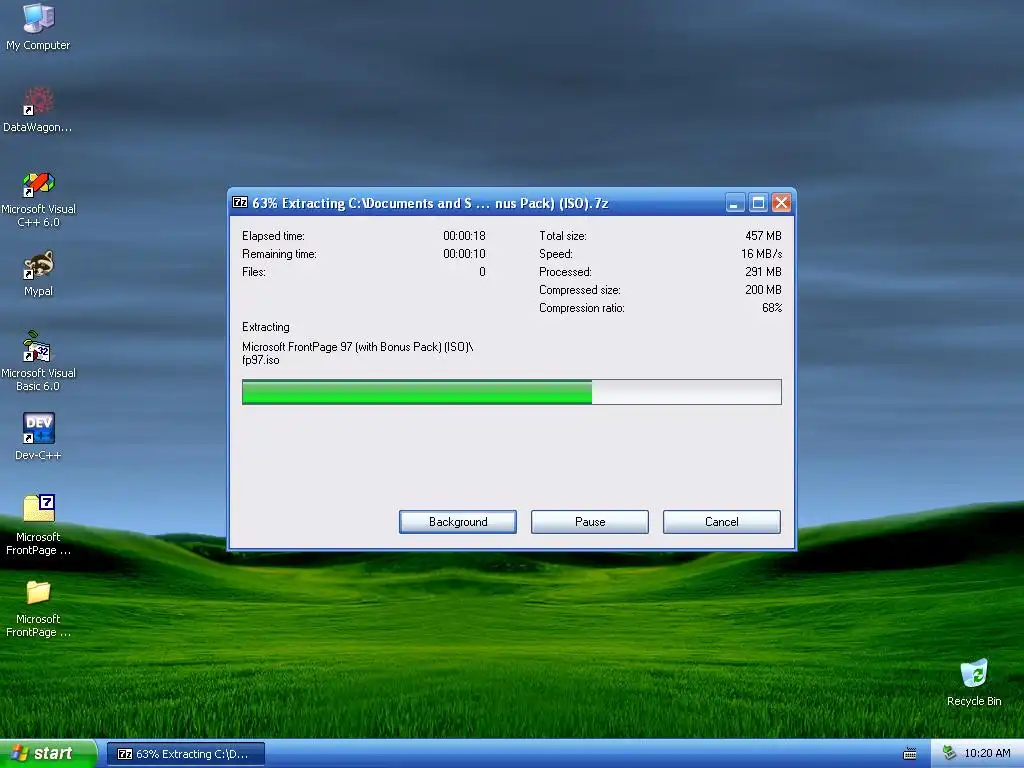Open Microsoft Visual Basic 6.0 shortcut

point(38,361)
